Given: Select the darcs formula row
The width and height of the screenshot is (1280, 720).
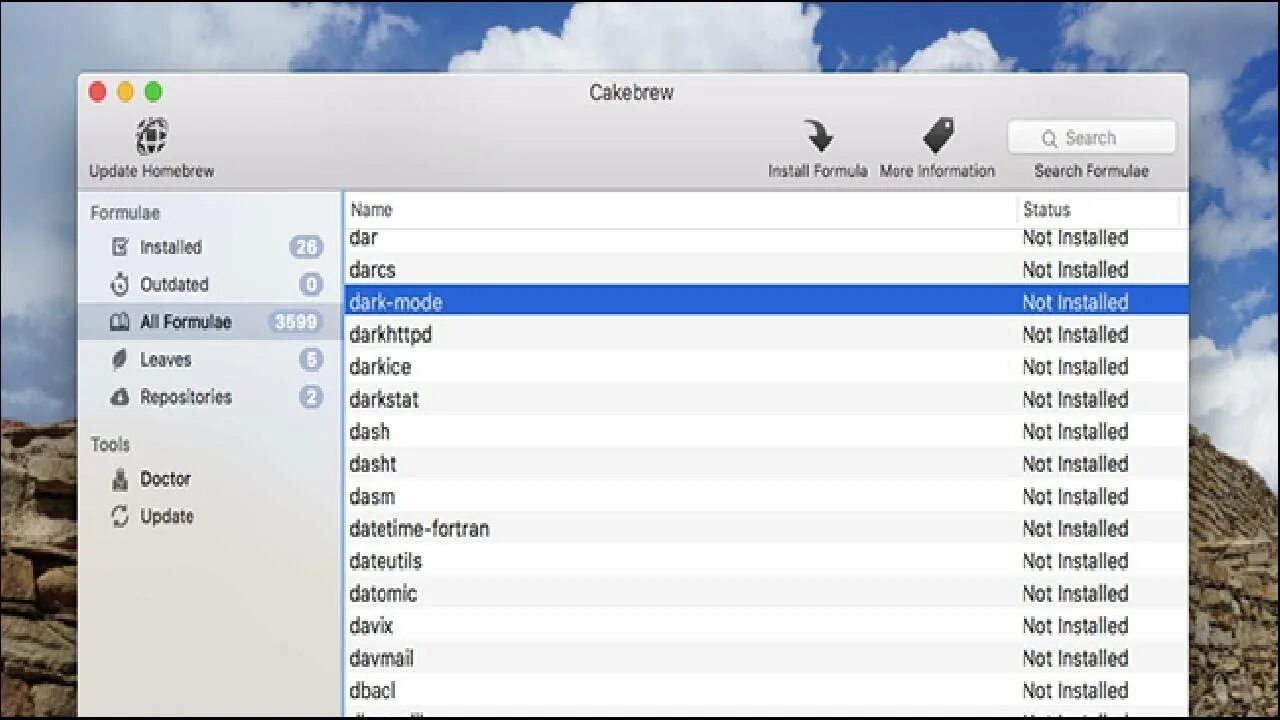Looking at the screenshot, I should tap(766, 270).
